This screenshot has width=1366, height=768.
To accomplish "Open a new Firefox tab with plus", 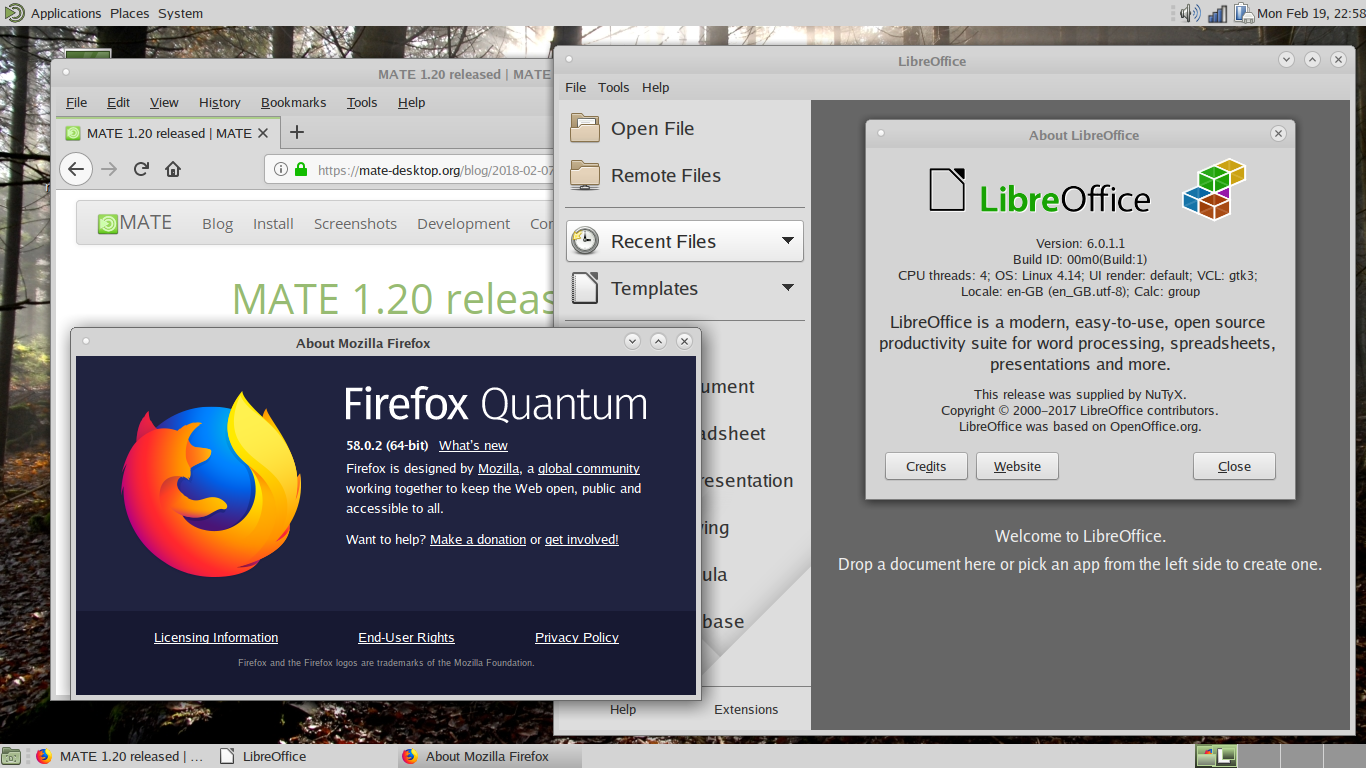I will tap(296, 132).
